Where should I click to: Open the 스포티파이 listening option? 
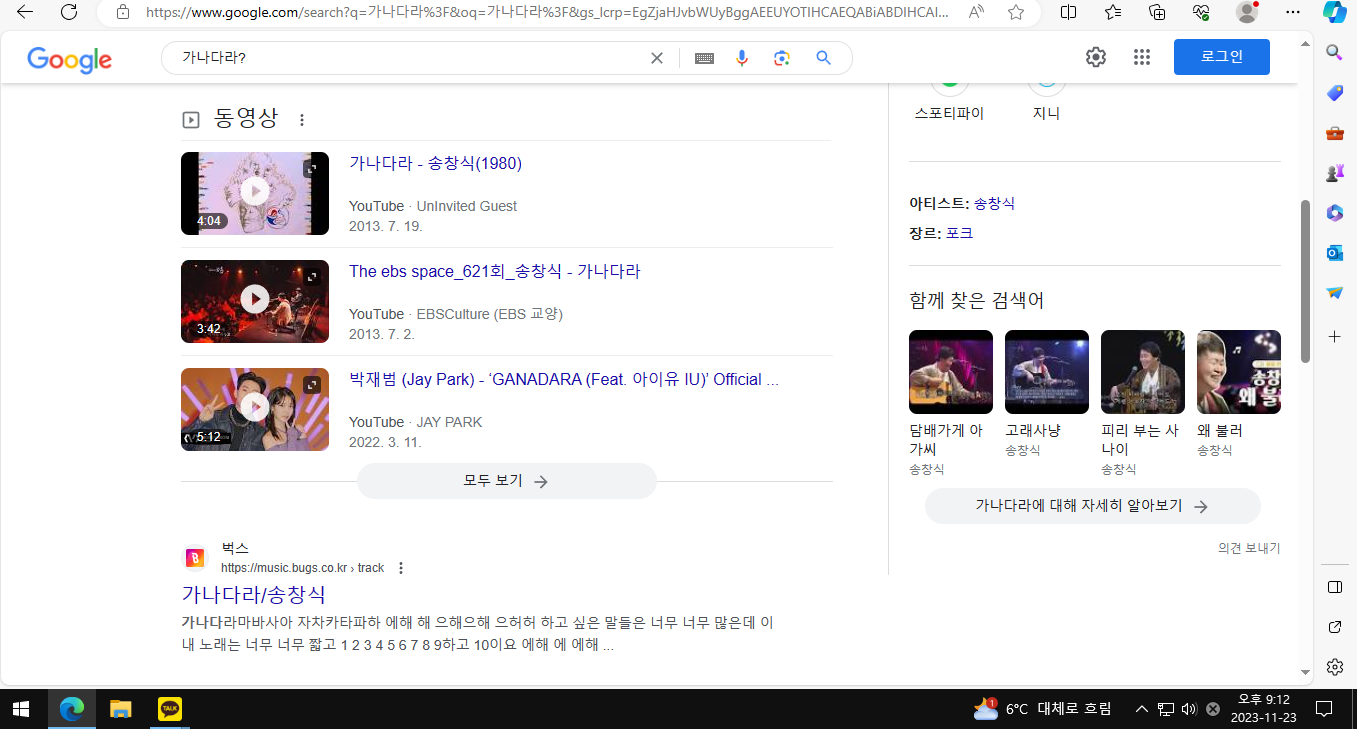[949, 101]
